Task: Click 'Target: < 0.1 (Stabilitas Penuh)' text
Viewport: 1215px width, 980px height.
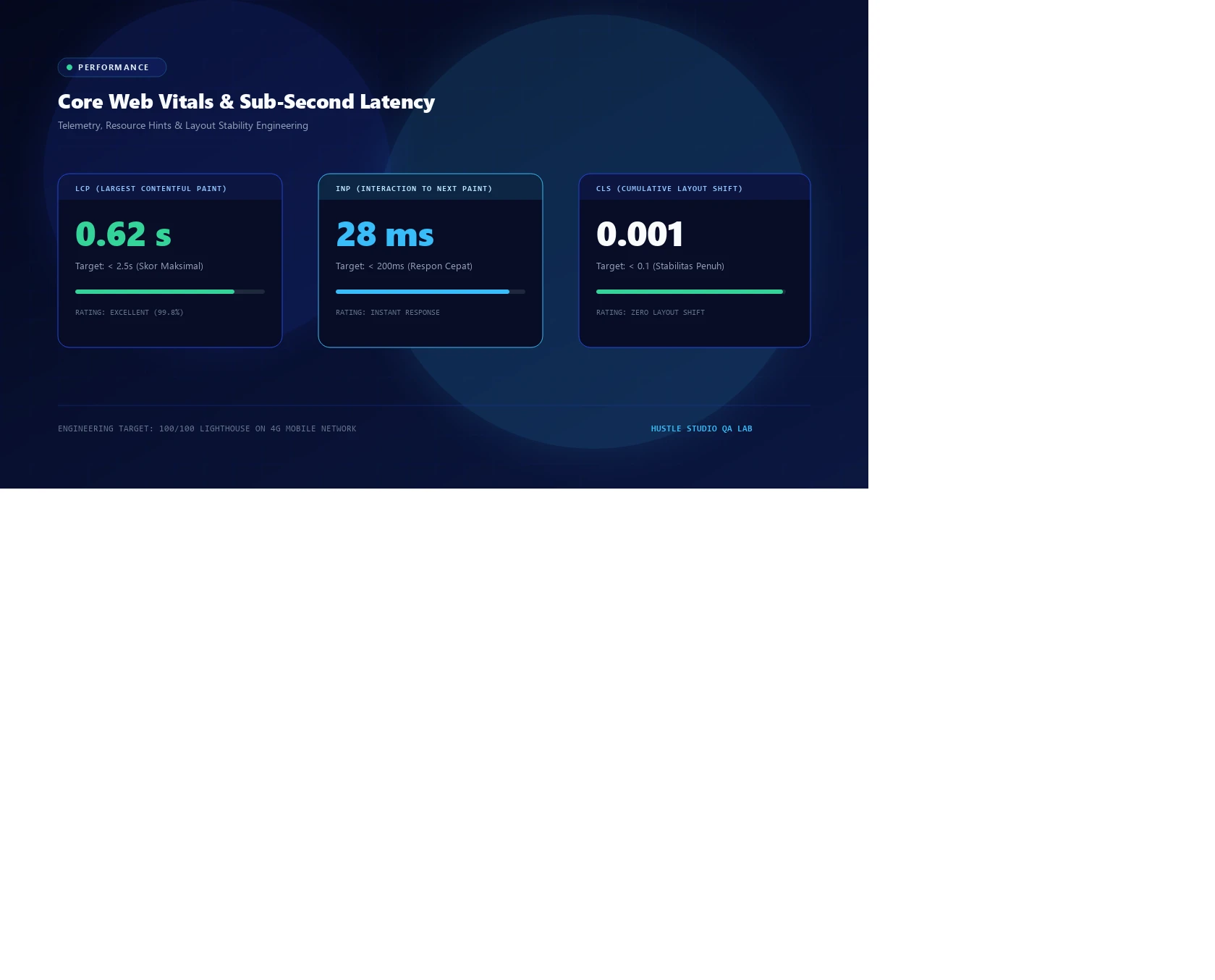Action: tap(660, 266)
